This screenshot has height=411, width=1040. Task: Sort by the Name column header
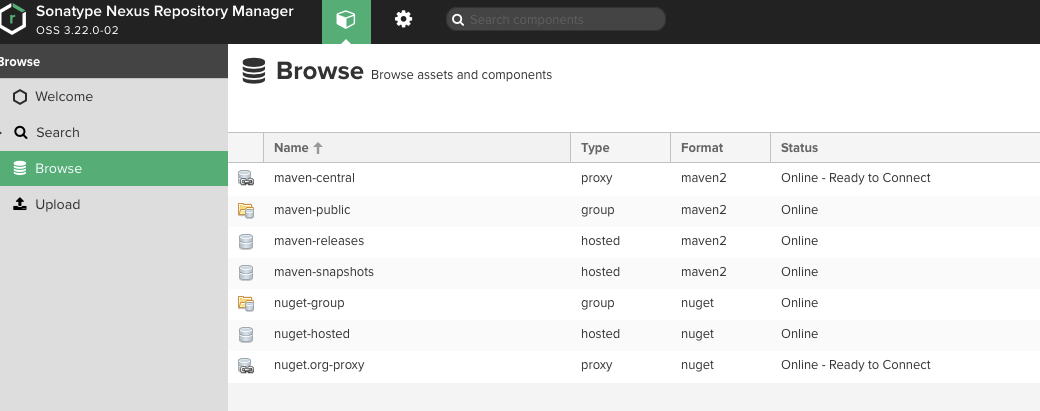[417, 148]
